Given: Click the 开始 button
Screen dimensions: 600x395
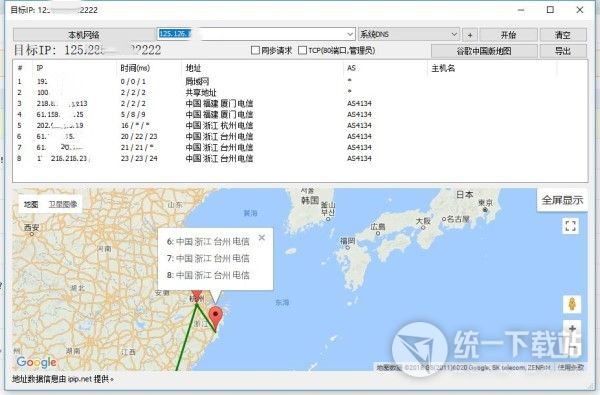Looking at the screenshot, I should [x=508, y=35].
